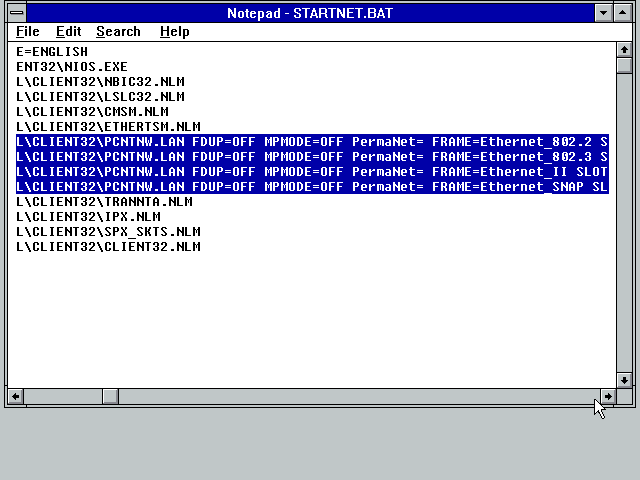The image size is (640, 480).
Task: Click the horizontal scrollbar right arrow
Action: pyautogui.click(x=608, y=396)
